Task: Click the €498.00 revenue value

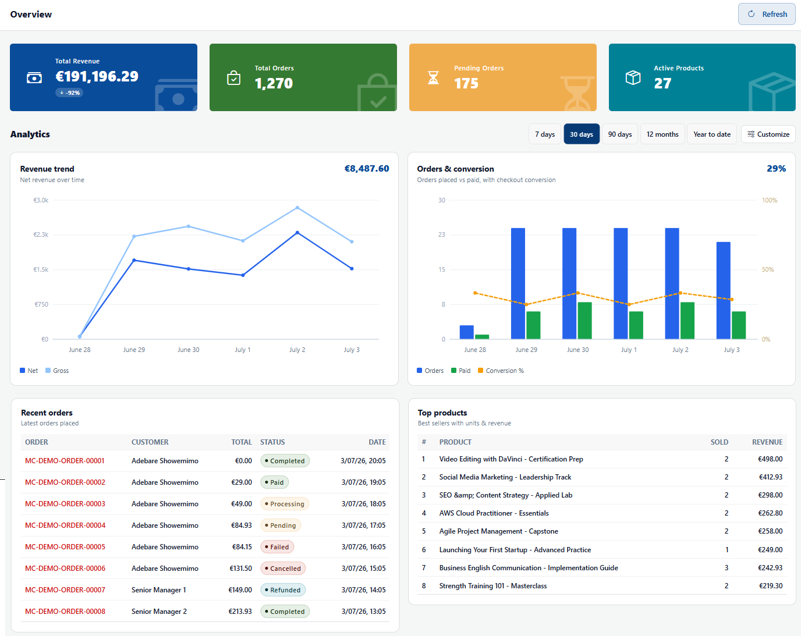Action: (770, 459)
